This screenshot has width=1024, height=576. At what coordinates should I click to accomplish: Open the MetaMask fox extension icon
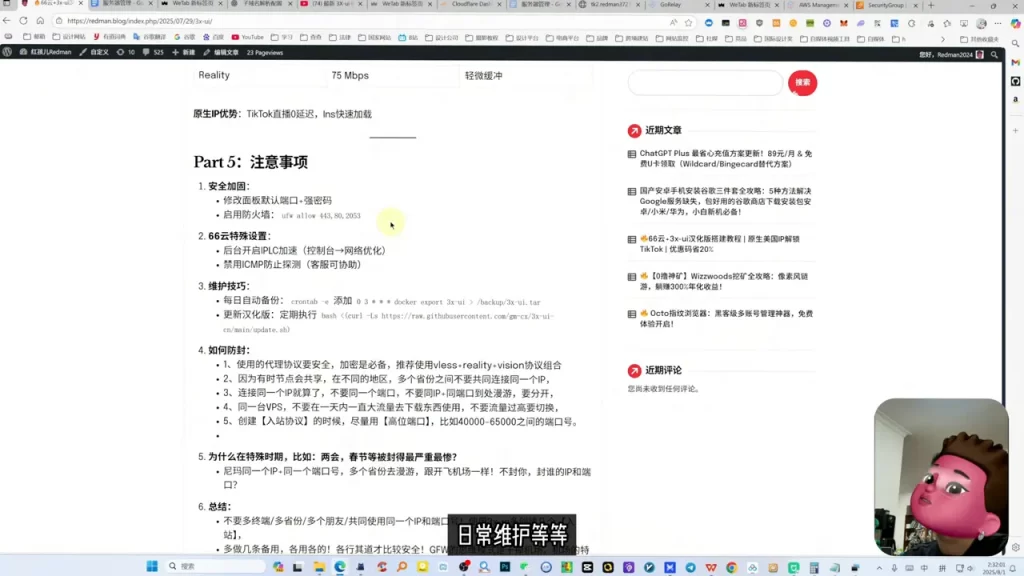(x=844, y=23)
